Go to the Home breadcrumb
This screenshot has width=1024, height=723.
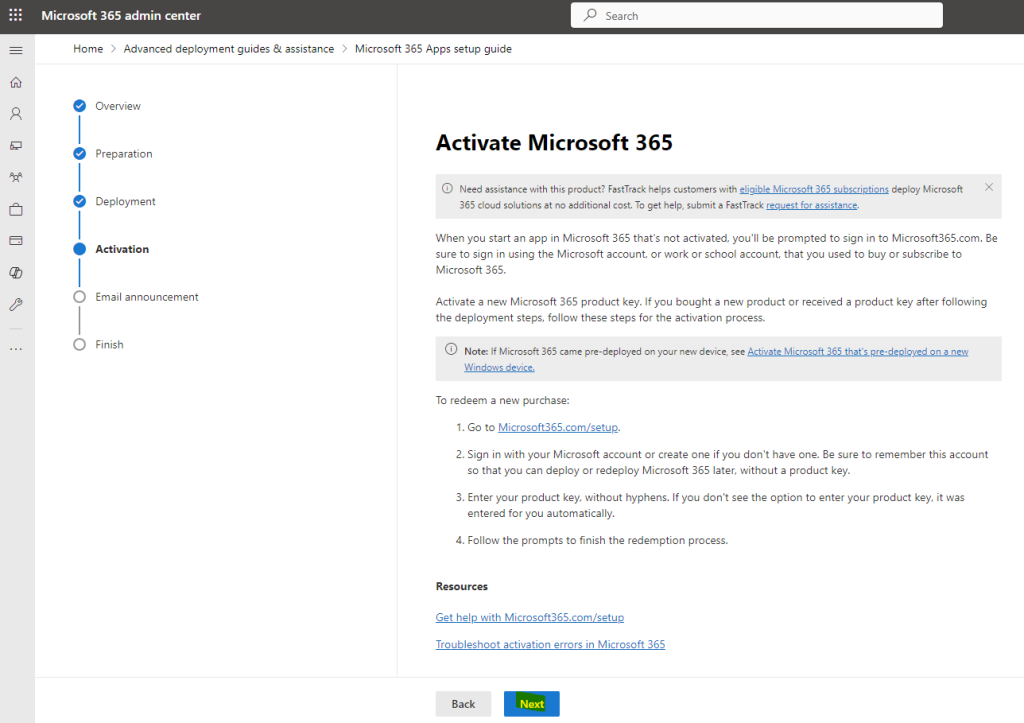coord(88,49)
